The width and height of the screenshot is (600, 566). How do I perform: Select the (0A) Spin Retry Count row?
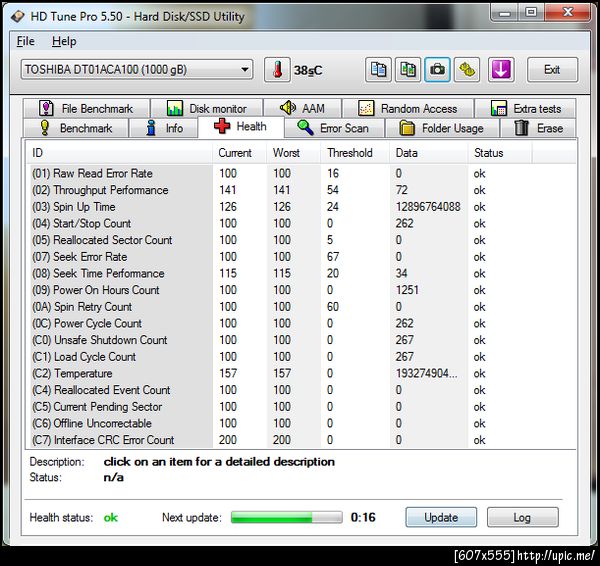tap(300, 307)
